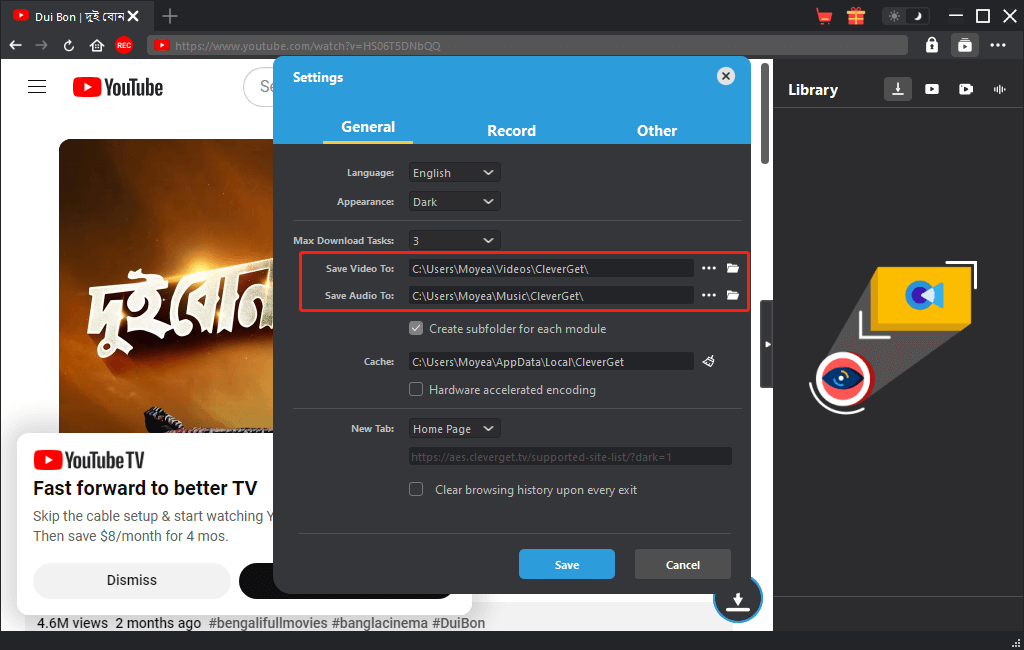
Task: Dismiss the YouTube TV promo
Action: pos(132,580)
